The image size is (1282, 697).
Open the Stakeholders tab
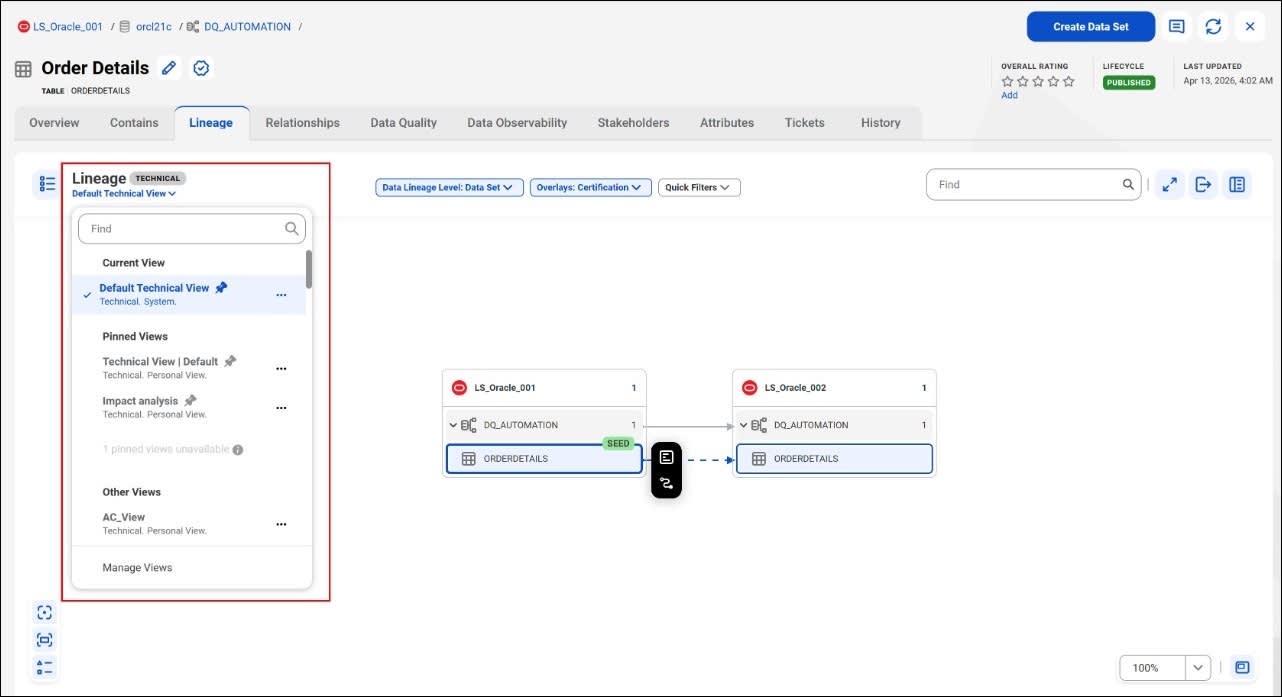[633, 123]
